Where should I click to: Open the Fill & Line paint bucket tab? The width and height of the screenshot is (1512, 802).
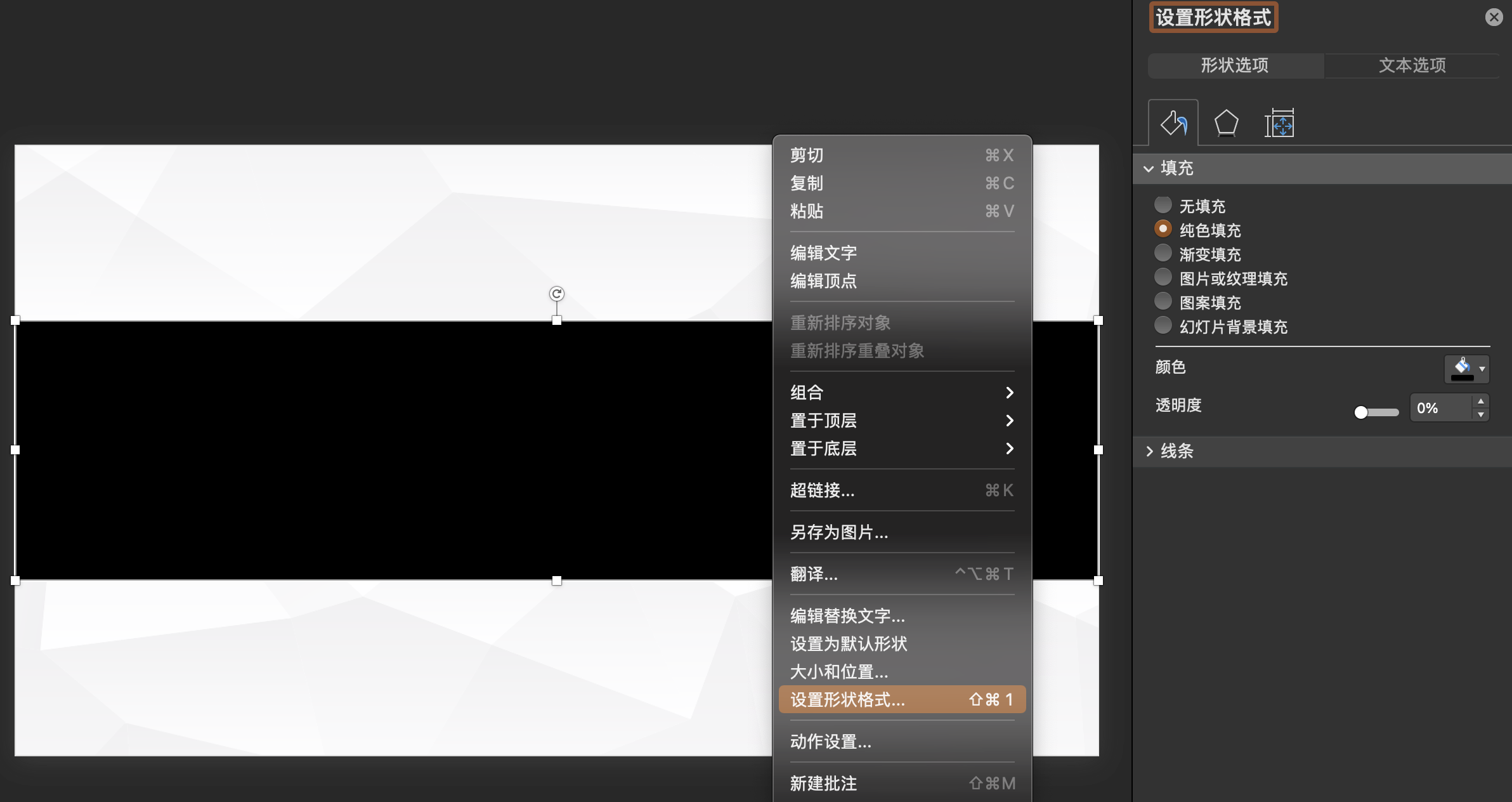coord(1173,123)
